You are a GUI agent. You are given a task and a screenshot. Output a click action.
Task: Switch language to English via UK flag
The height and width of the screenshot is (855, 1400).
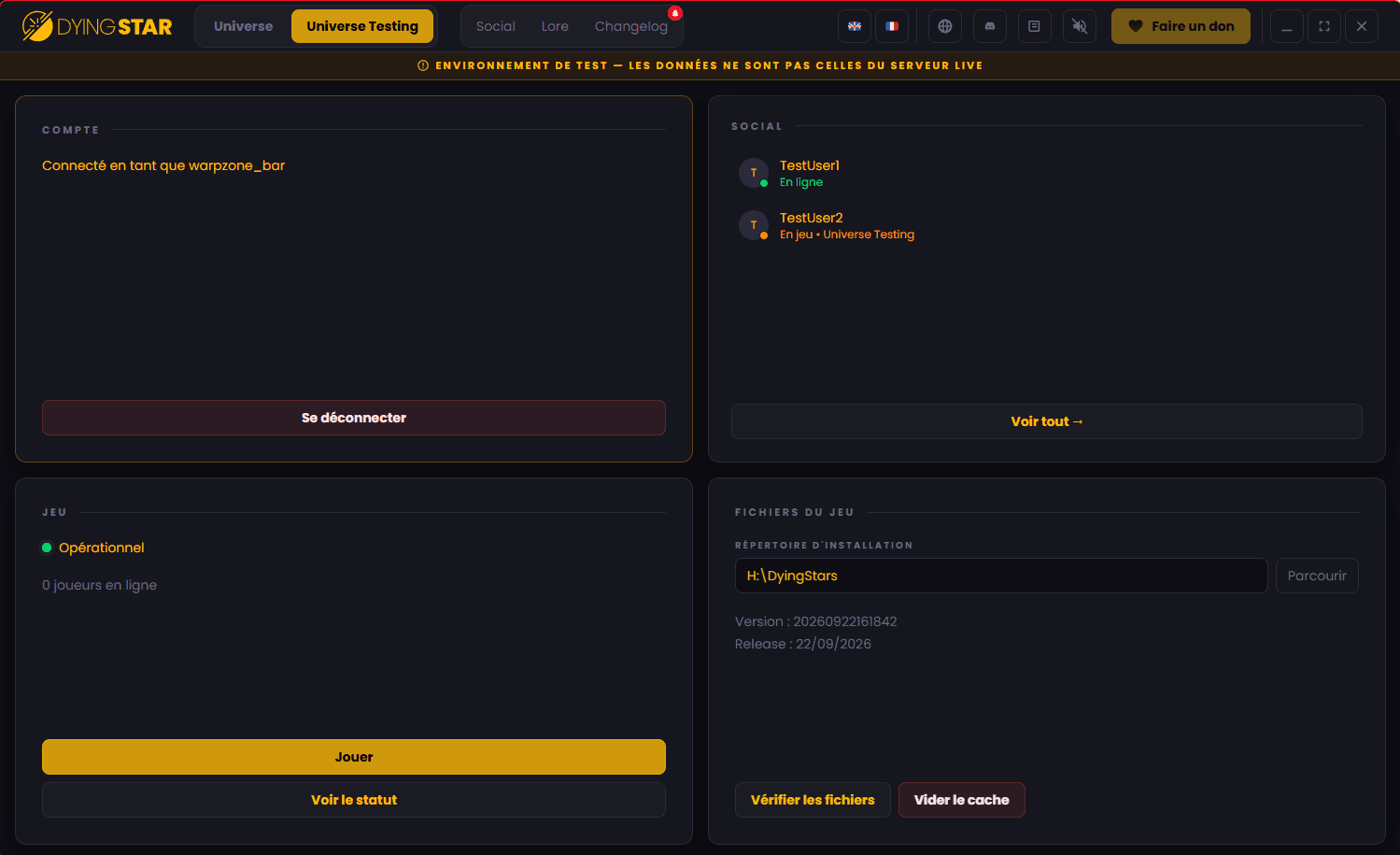[x=855, y=26]
